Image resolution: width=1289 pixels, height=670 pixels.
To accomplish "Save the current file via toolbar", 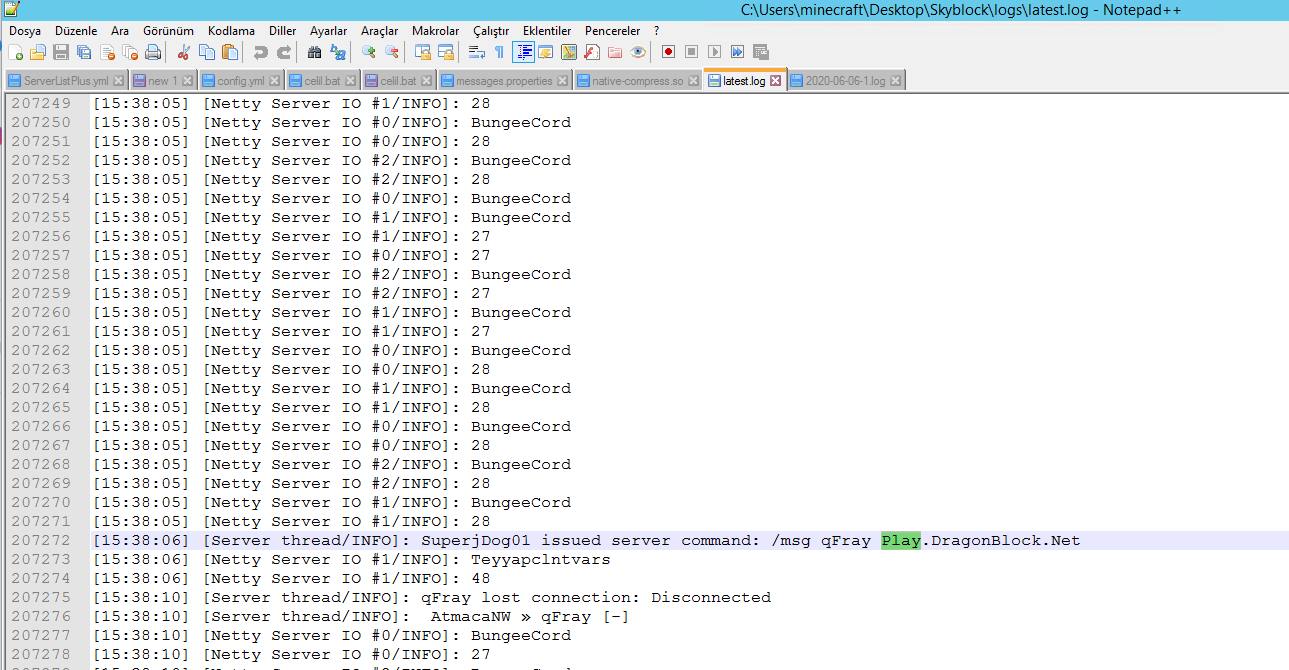I will point(61,52).
